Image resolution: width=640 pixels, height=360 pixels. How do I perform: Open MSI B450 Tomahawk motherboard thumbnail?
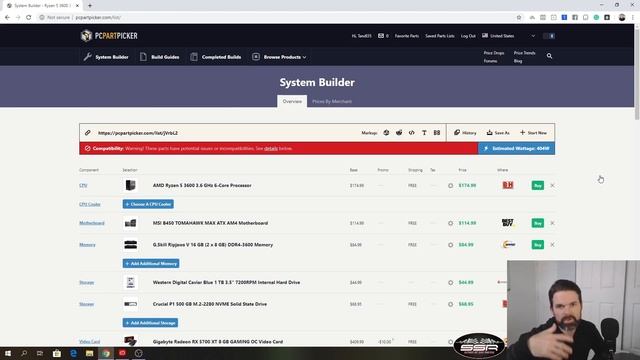pyautogui.click(x=131, y=223)
